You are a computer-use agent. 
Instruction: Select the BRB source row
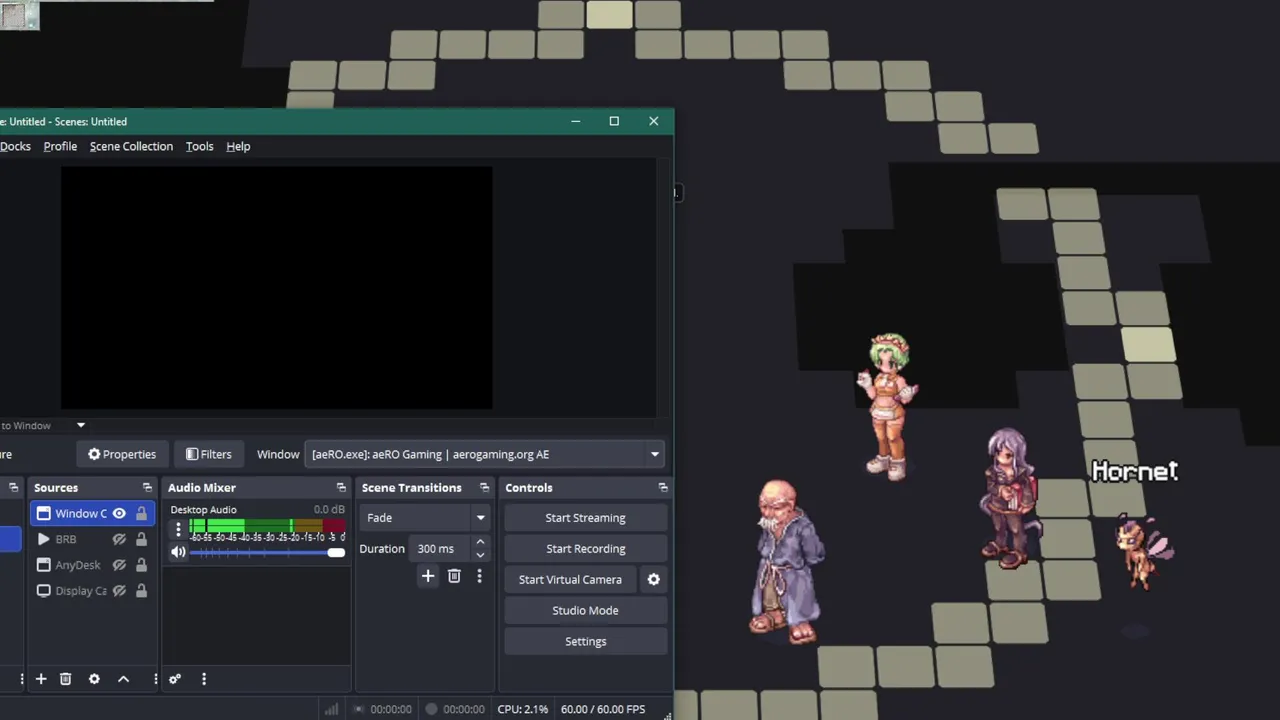click(x=92, y=539)
